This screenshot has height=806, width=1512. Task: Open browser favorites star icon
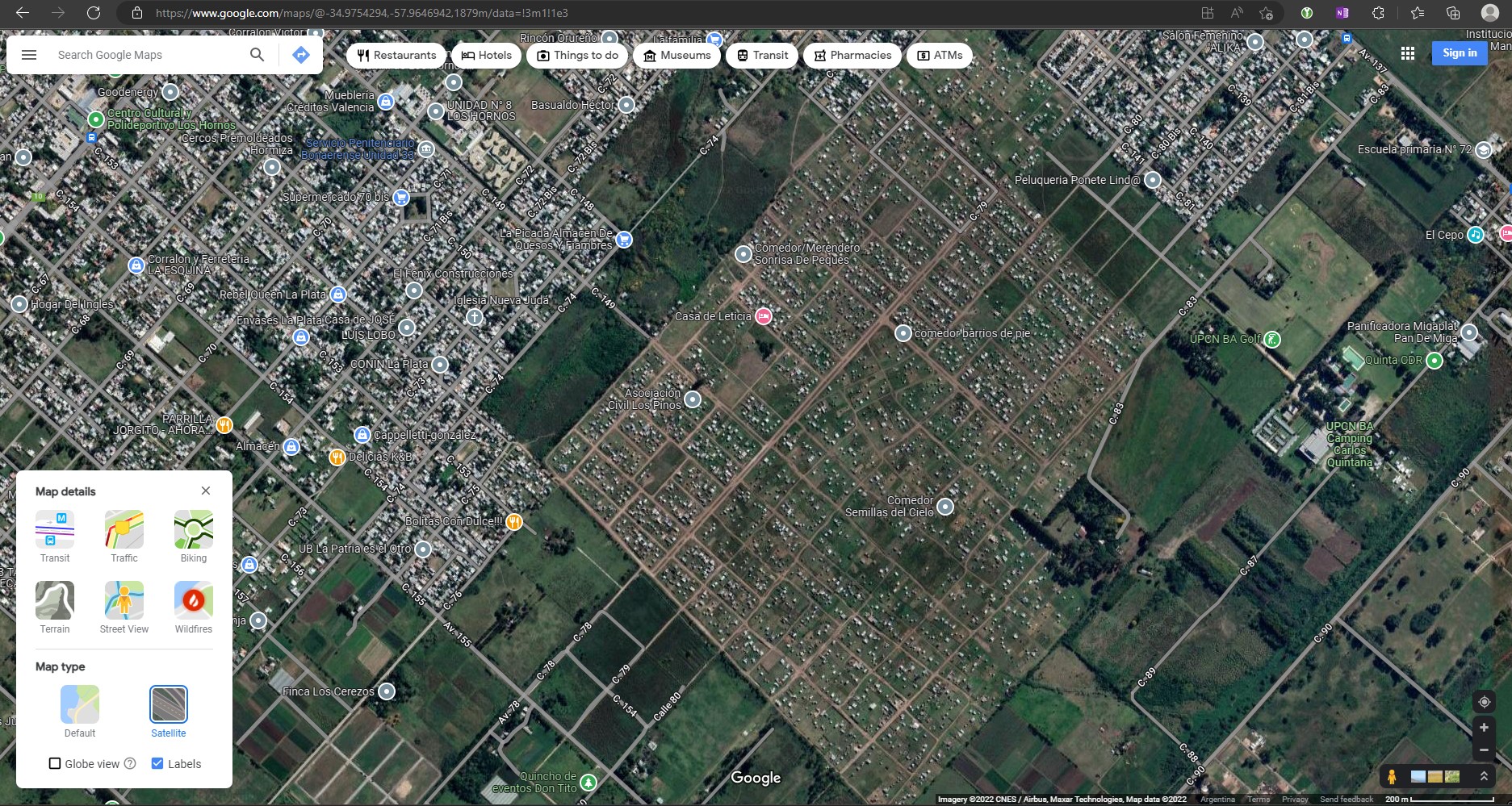[x=1418, y=13]
